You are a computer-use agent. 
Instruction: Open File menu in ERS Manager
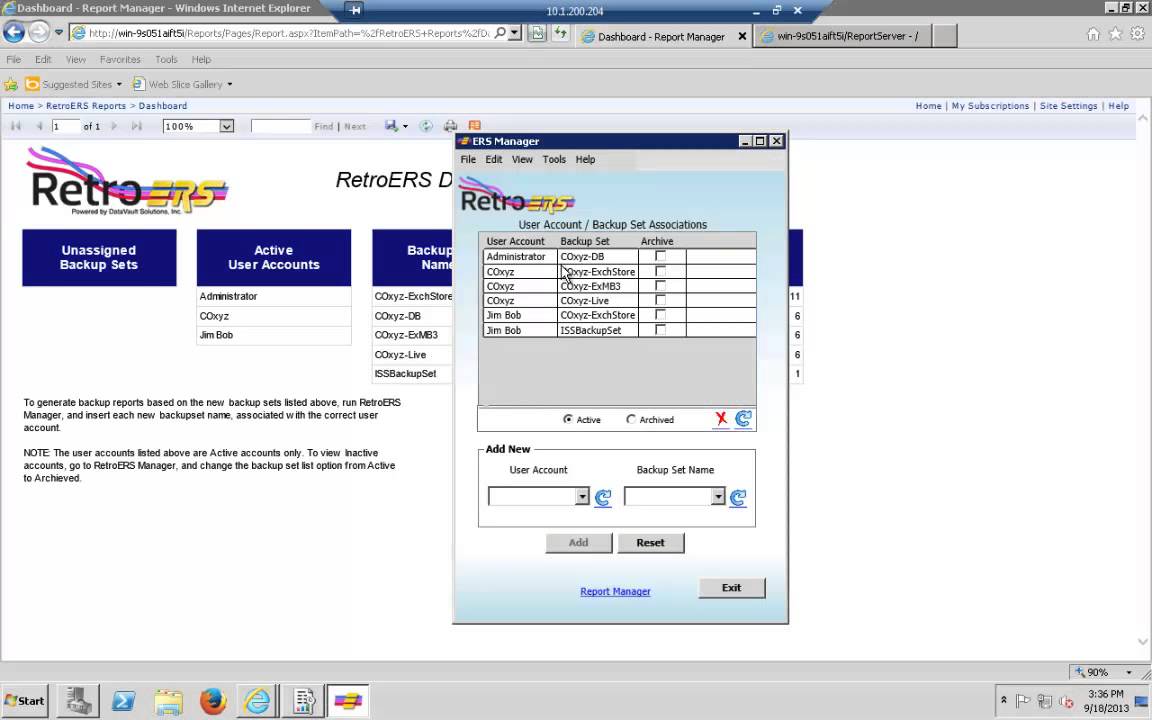point(468,159)
